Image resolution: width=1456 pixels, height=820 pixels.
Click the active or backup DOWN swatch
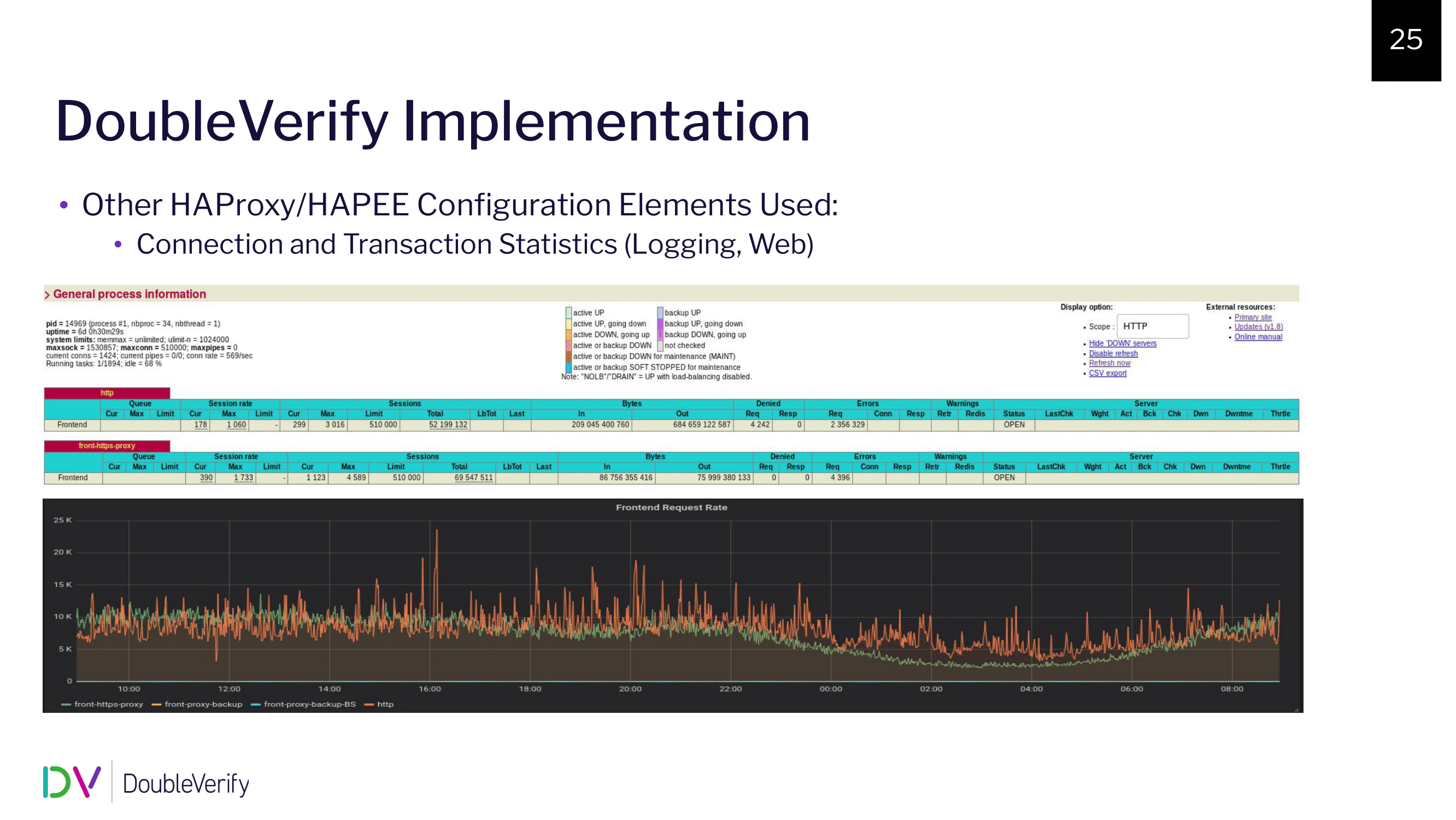568,345
